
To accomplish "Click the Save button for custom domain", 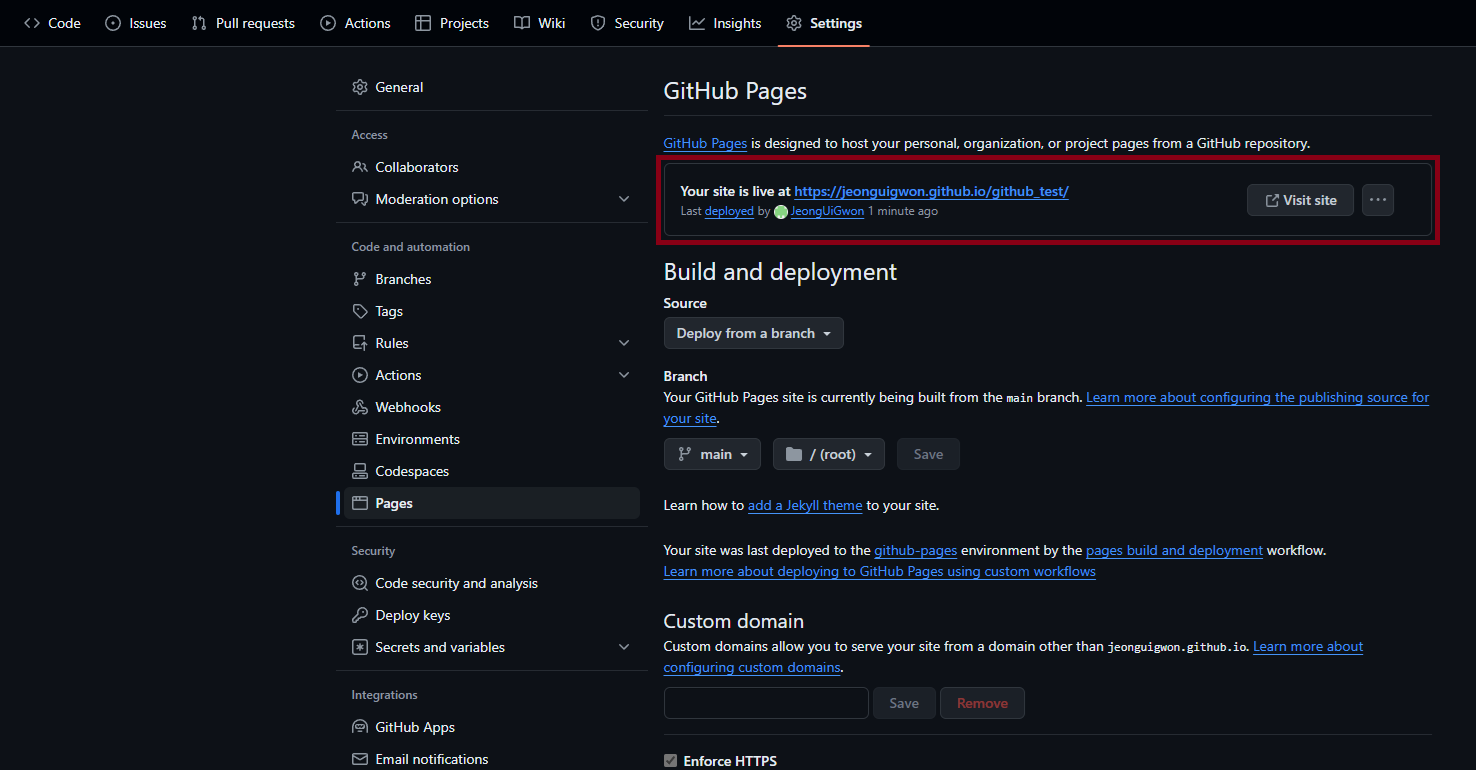I will (x=904, y=703).
